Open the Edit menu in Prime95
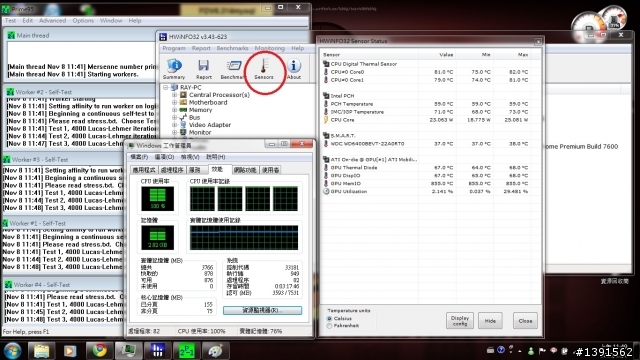The height and width of the screenshot is (360, 640). click(27, 20)
